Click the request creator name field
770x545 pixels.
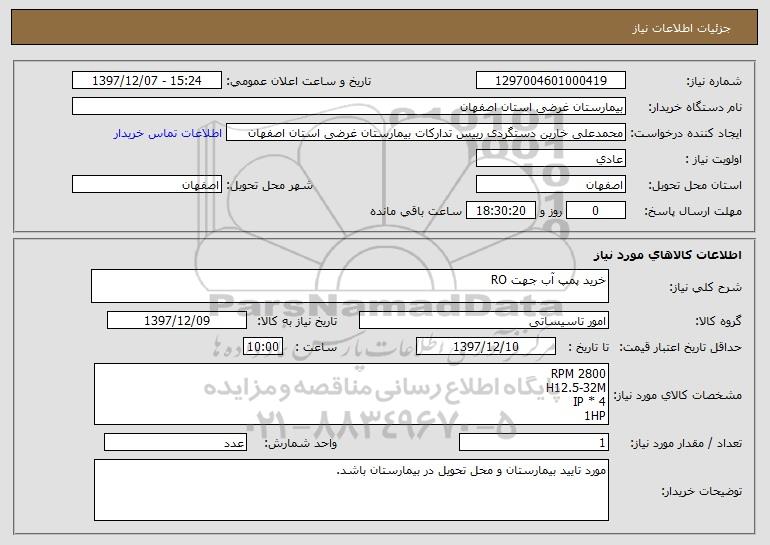click(426, 133)
